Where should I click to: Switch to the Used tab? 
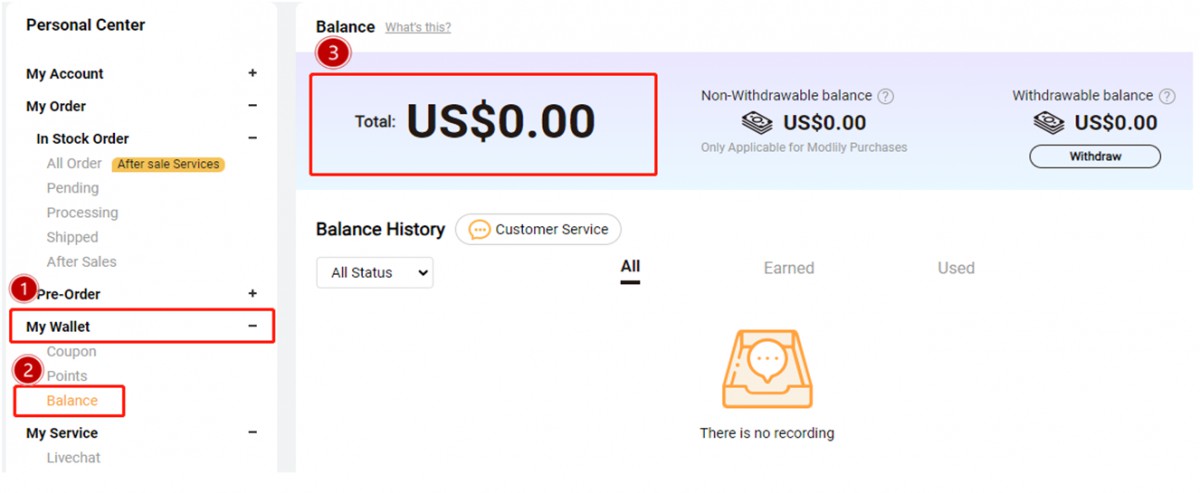point(955,268)
